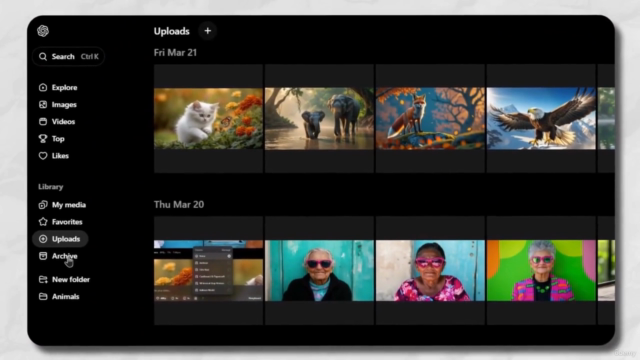Open My media in Library

pyautogui.click(x=69, y=205)
